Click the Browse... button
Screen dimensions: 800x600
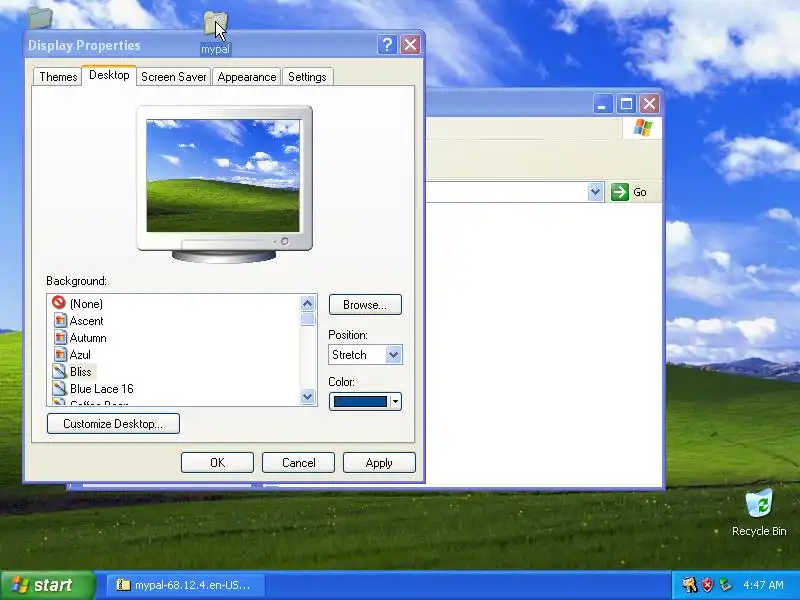point(365,305)
